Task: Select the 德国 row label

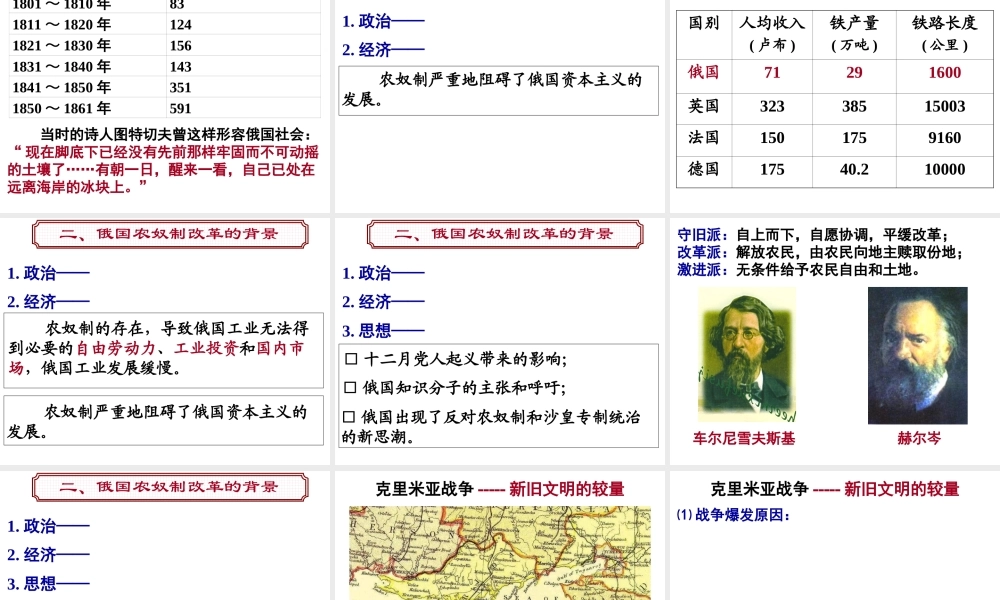Action: [703, 169]
